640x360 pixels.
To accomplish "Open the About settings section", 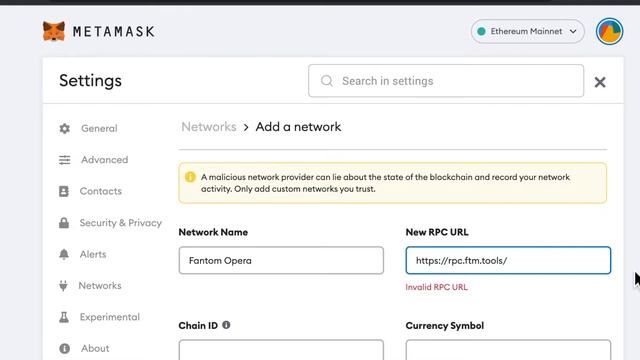I will [x=95, y=349].
